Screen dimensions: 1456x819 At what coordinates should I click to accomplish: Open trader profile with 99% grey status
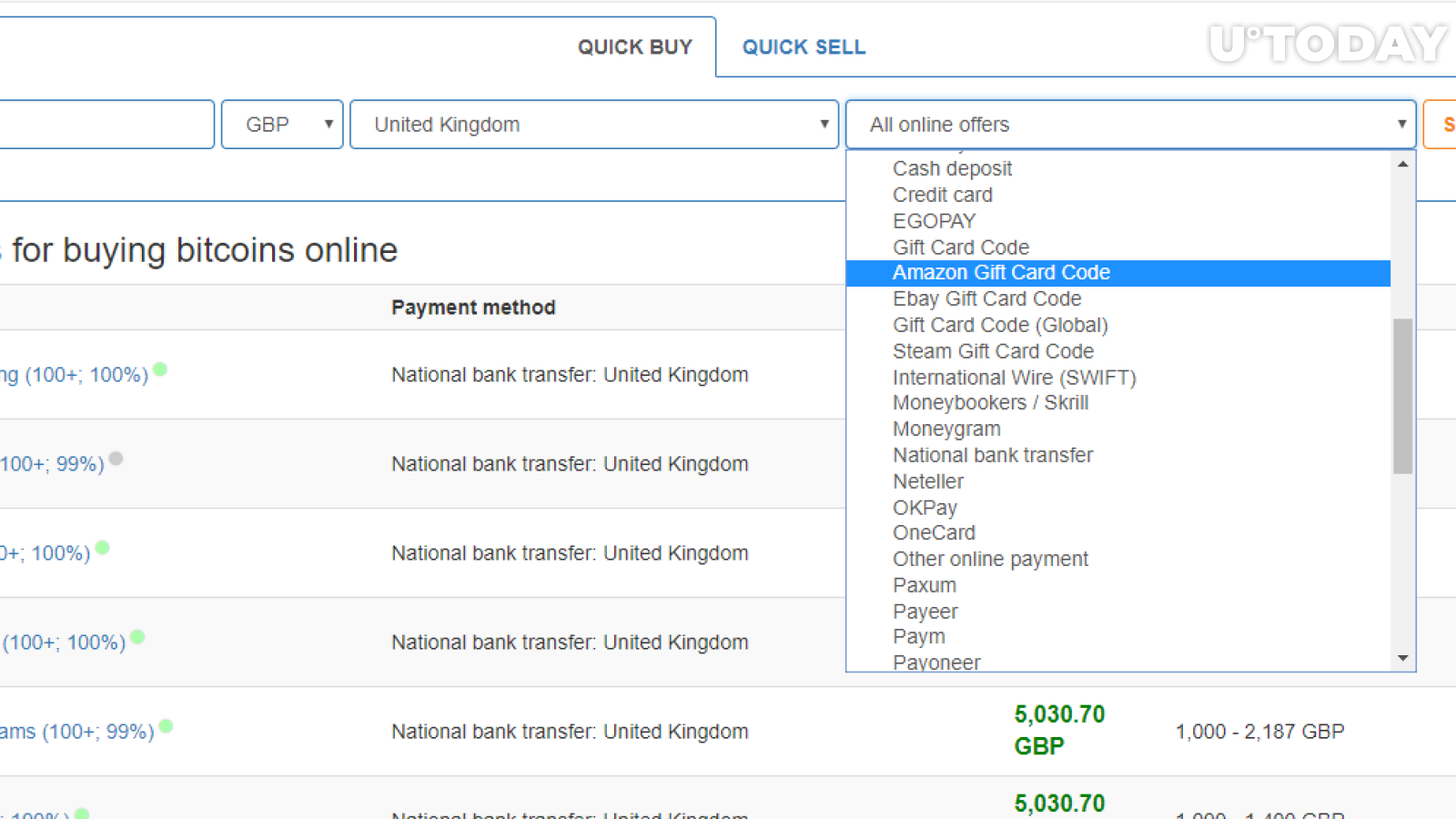52,464
